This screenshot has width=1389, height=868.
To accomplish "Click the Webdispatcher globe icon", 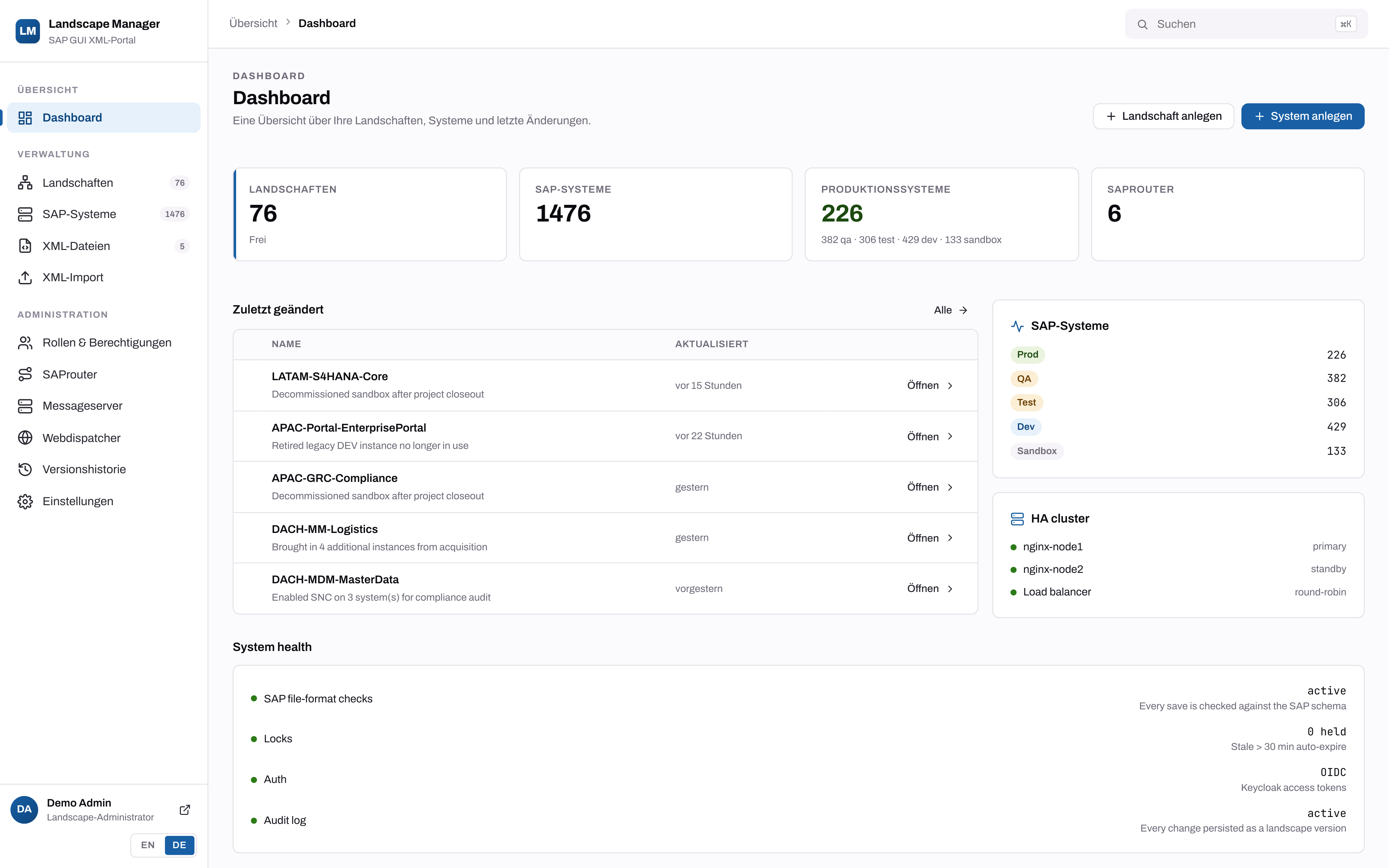I will tap(25, 438).
